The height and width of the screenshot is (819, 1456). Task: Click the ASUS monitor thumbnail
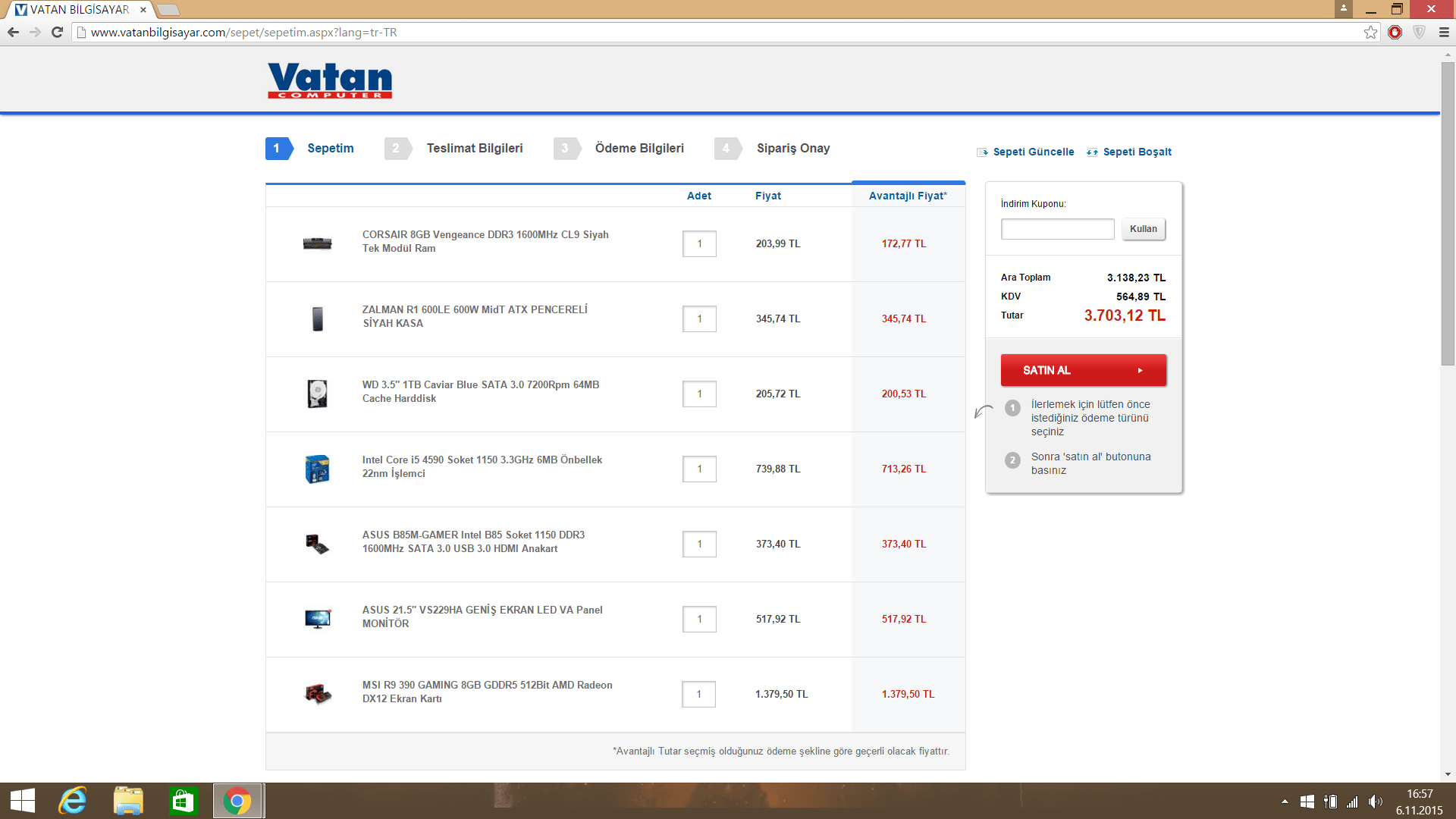tap(317, 619)
